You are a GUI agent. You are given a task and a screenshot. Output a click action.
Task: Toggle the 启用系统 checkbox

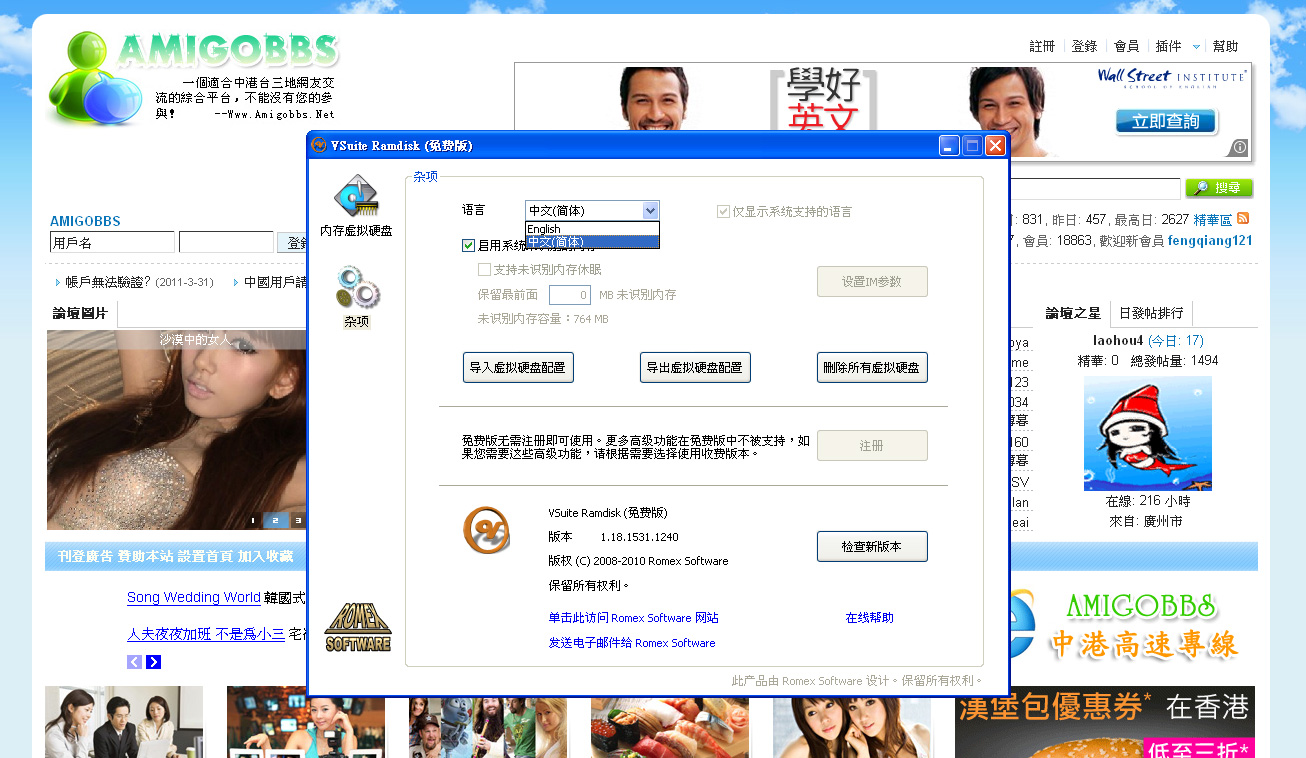point(468,245)
